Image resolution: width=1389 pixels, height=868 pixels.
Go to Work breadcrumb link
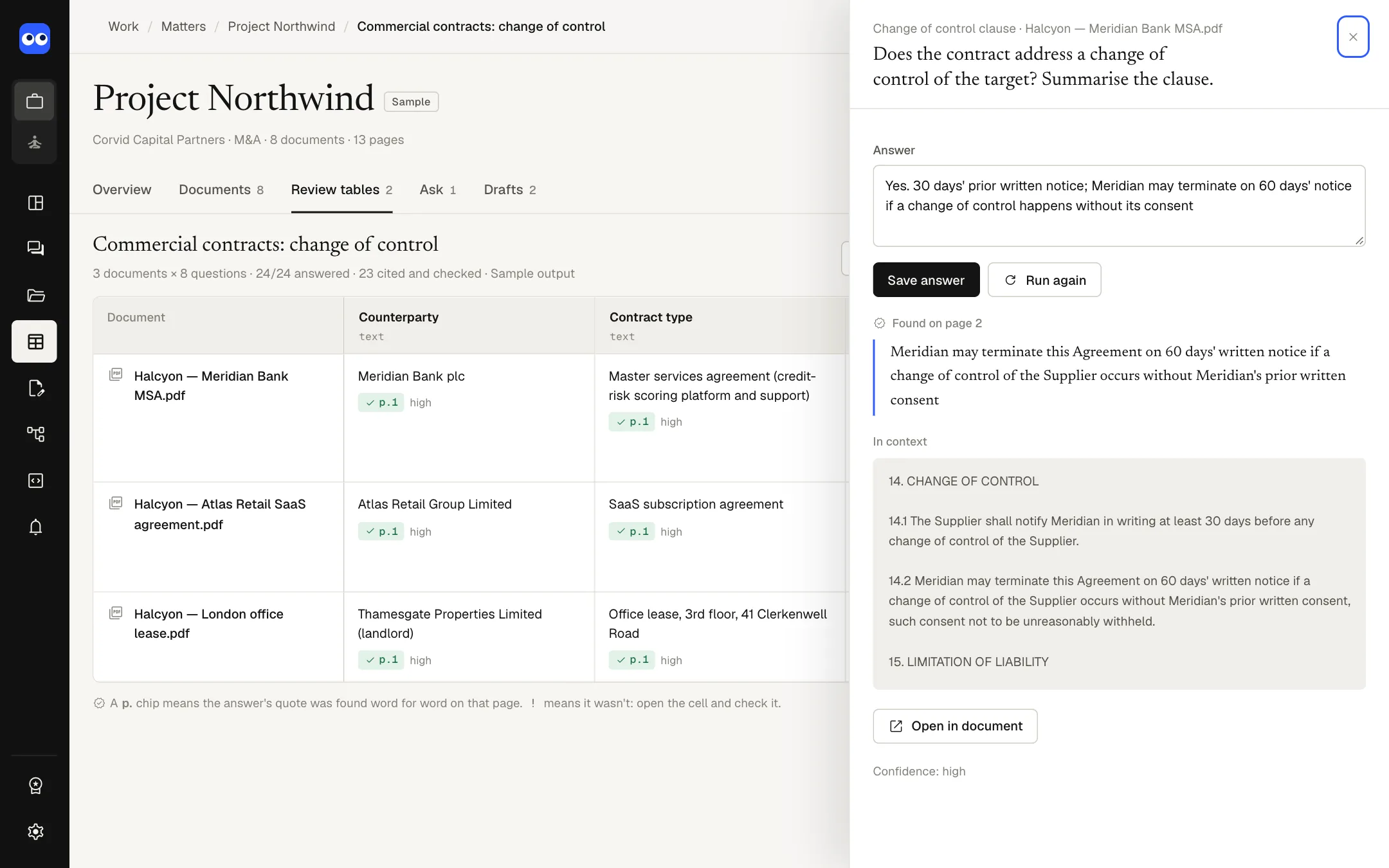123,26
